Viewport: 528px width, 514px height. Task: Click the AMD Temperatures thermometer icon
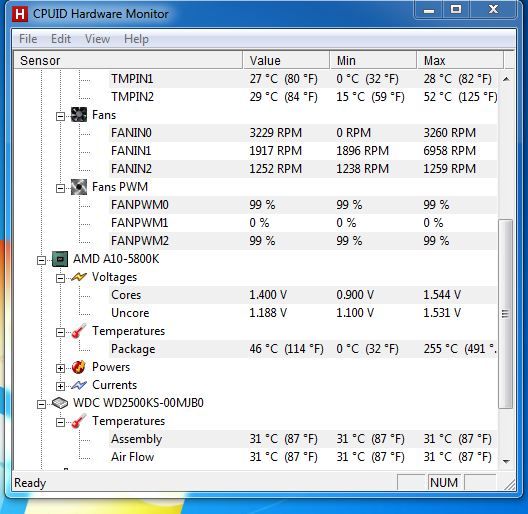click(x=79, y=331)
